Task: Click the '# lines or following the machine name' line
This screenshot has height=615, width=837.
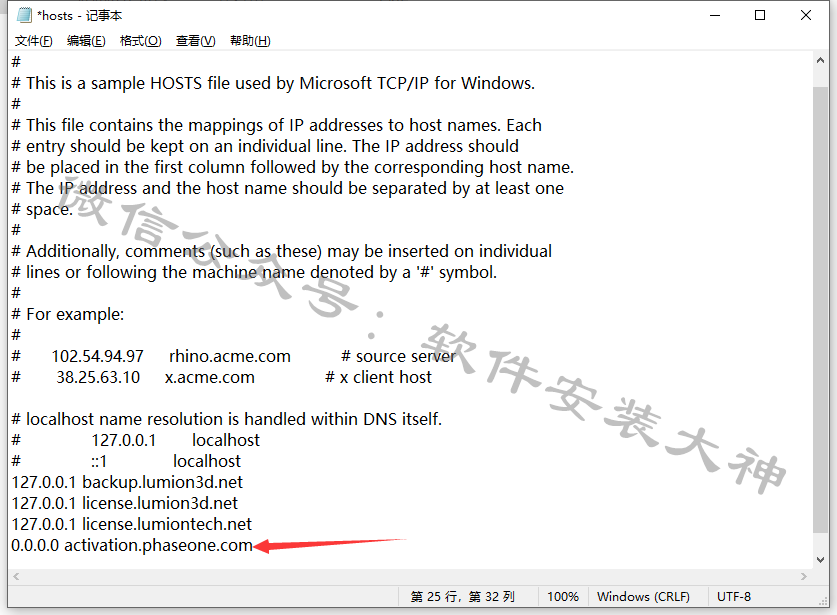Action: (254, 272)
